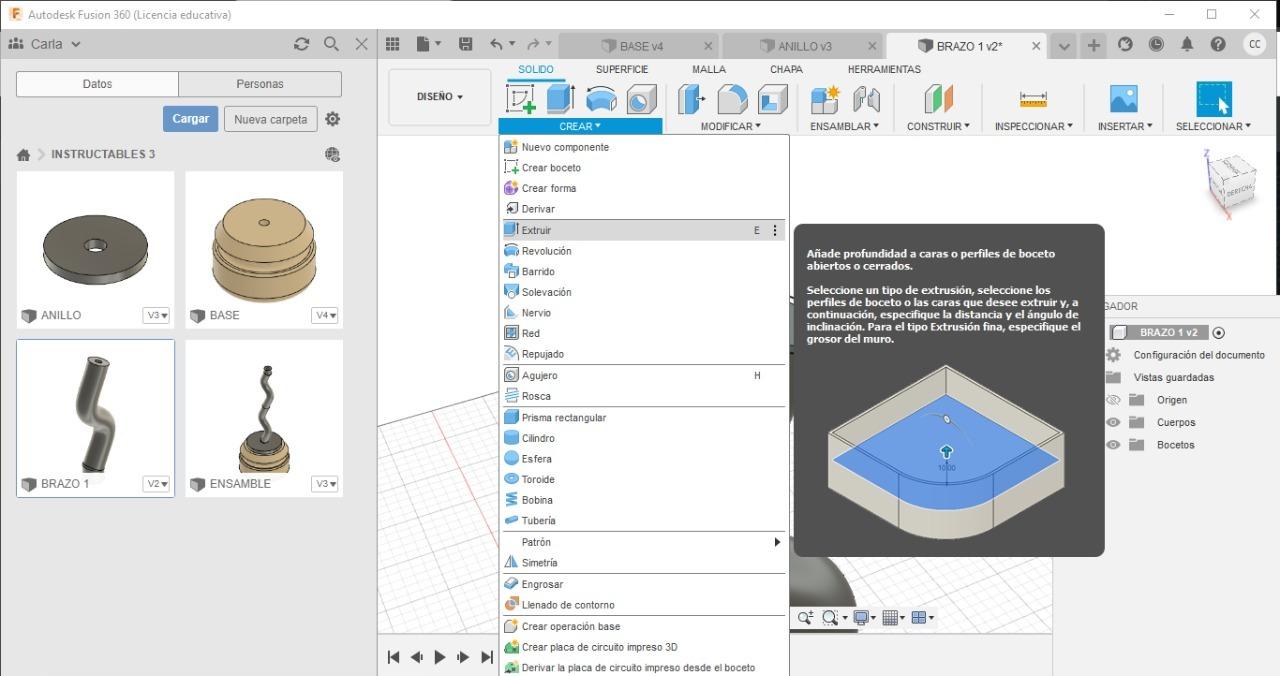Click the Nueva carpeta button
1280x676 pixels.
coord(271,119)
